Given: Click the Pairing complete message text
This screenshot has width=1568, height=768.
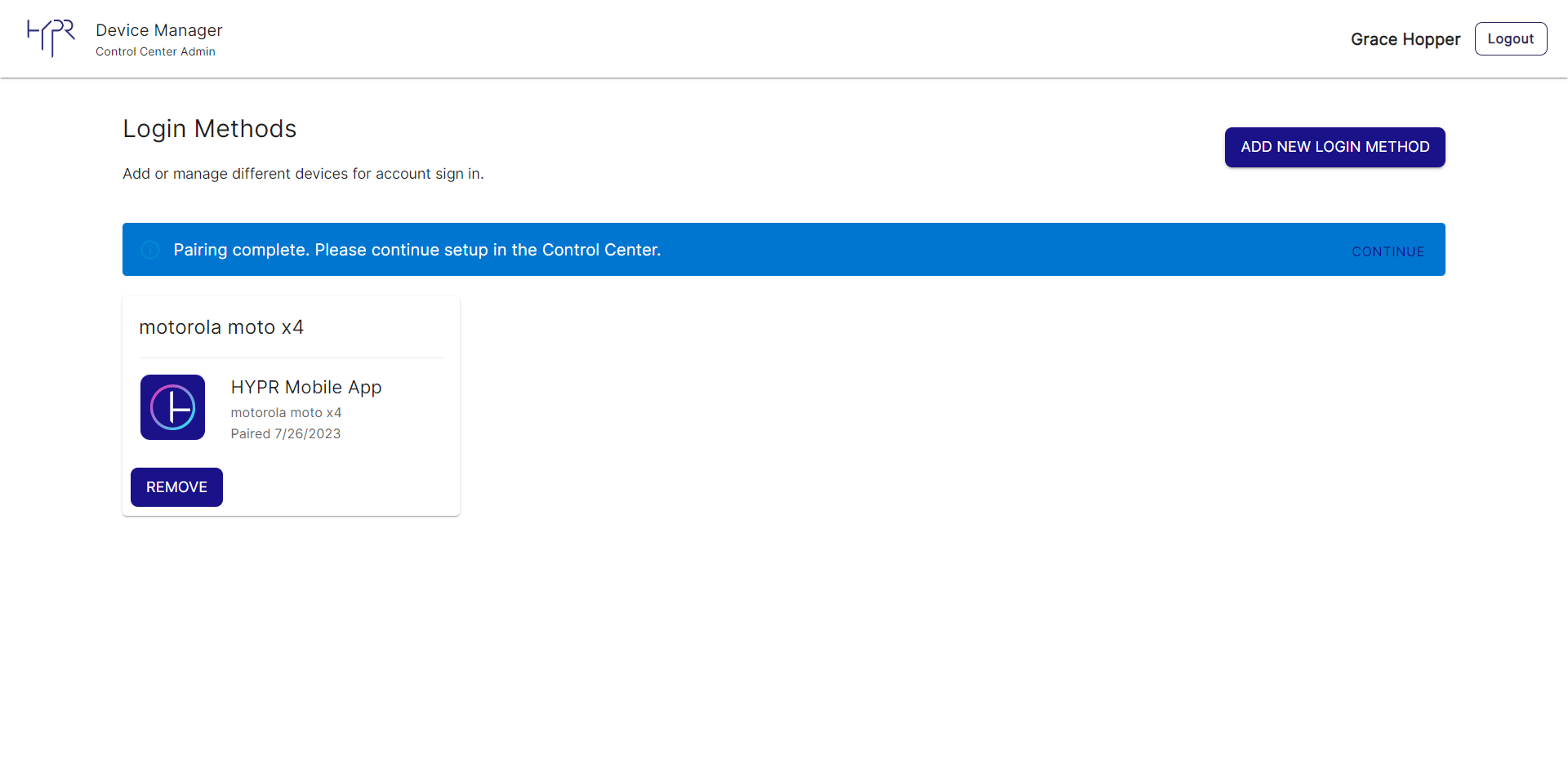Looking at the screenshot, I should tap(416, 250).
